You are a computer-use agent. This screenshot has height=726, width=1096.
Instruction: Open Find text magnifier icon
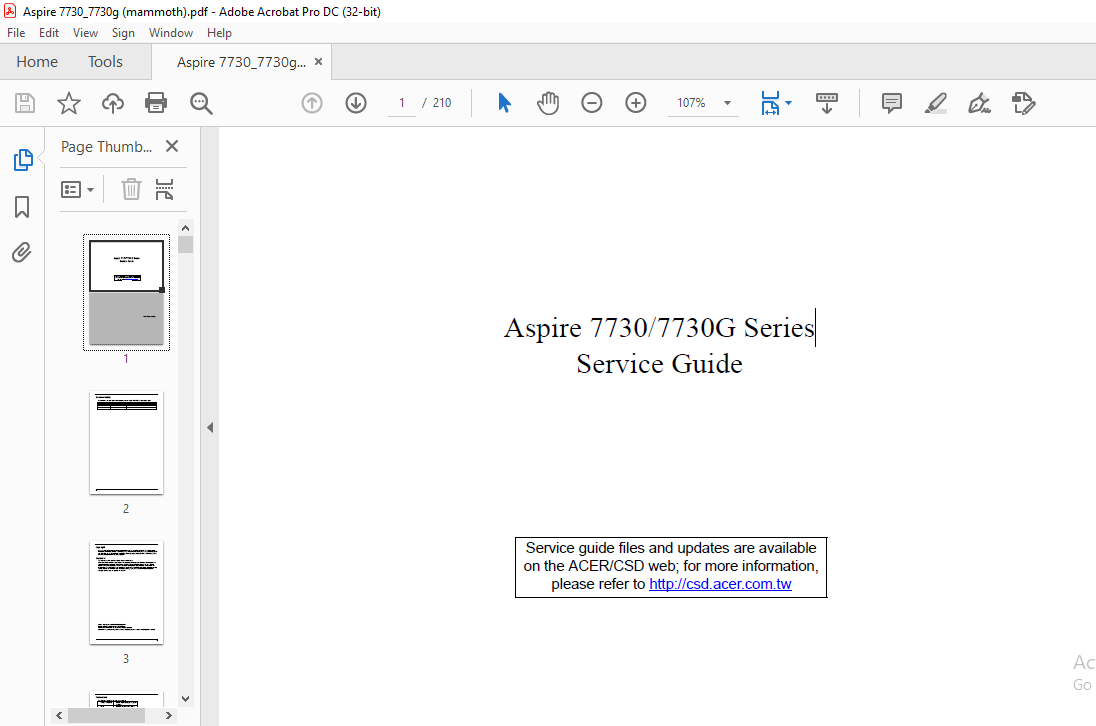coord(201,103)
